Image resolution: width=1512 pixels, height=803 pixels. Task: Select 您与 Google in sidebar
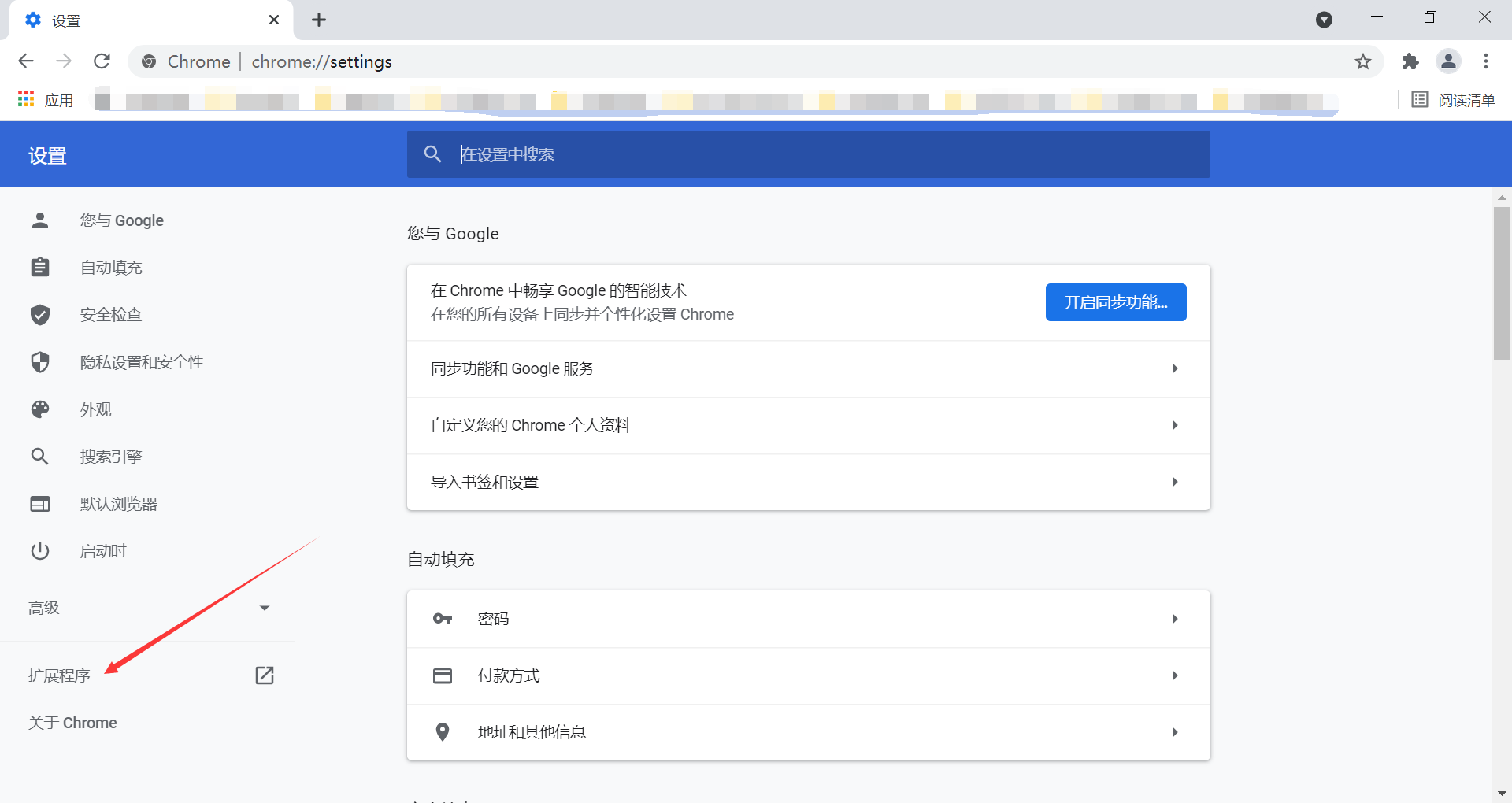(x=122, y=220)
